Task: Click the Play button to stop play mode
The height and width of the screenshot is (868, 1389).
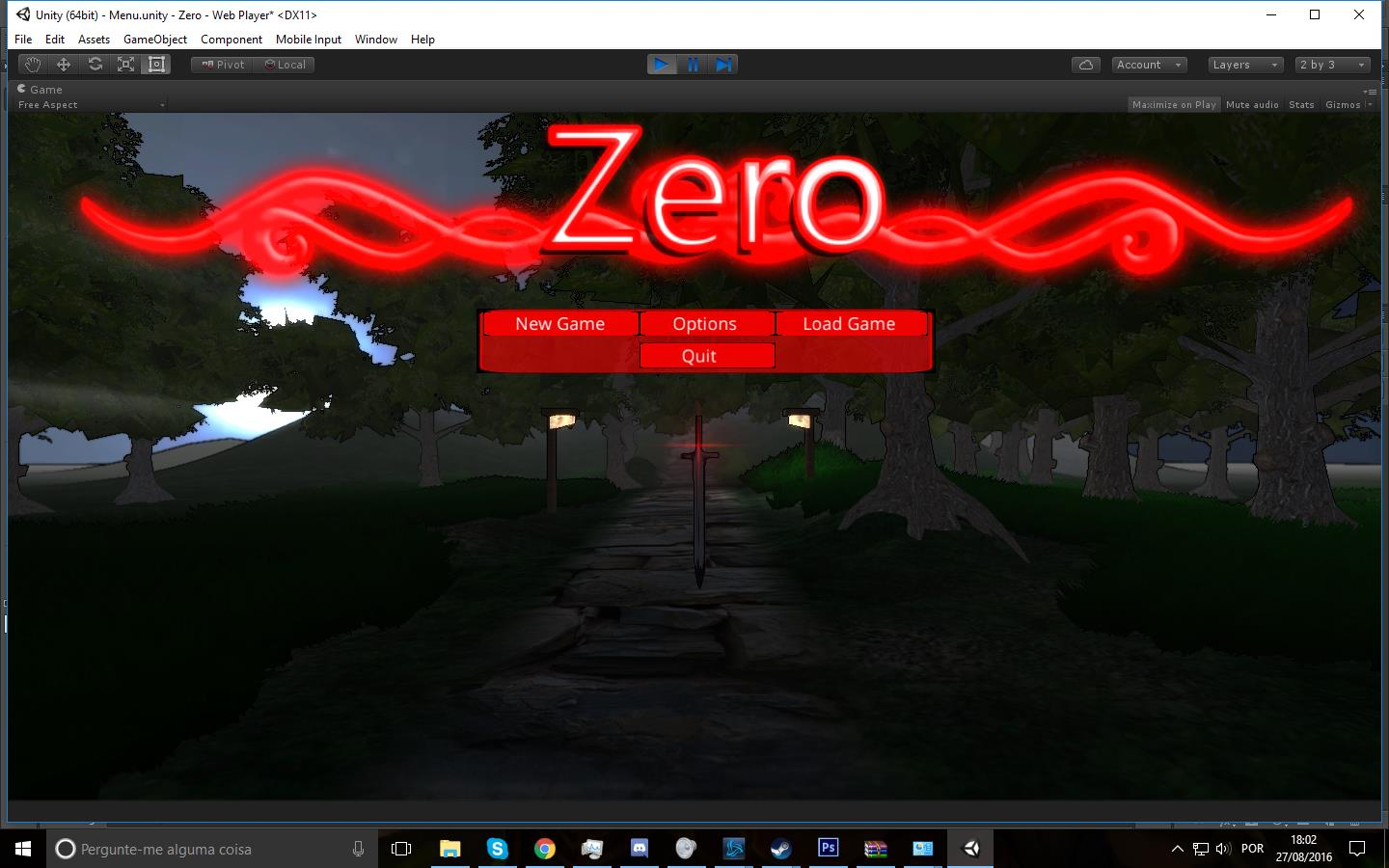Action: tap(662, 65)
